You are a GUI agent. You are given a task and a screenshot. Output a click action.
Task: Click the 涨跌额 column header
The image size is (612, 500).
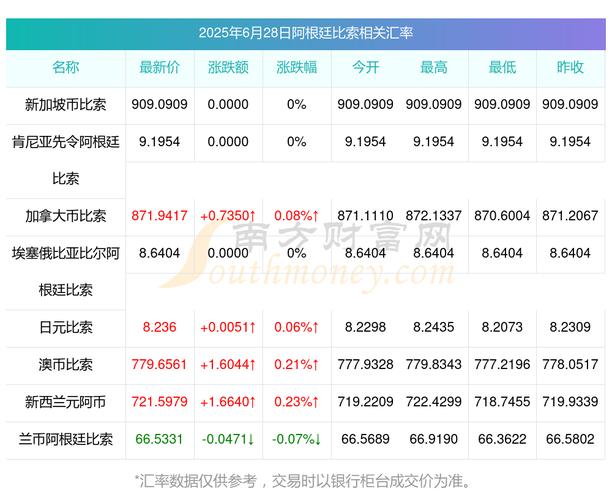[228, 67]
